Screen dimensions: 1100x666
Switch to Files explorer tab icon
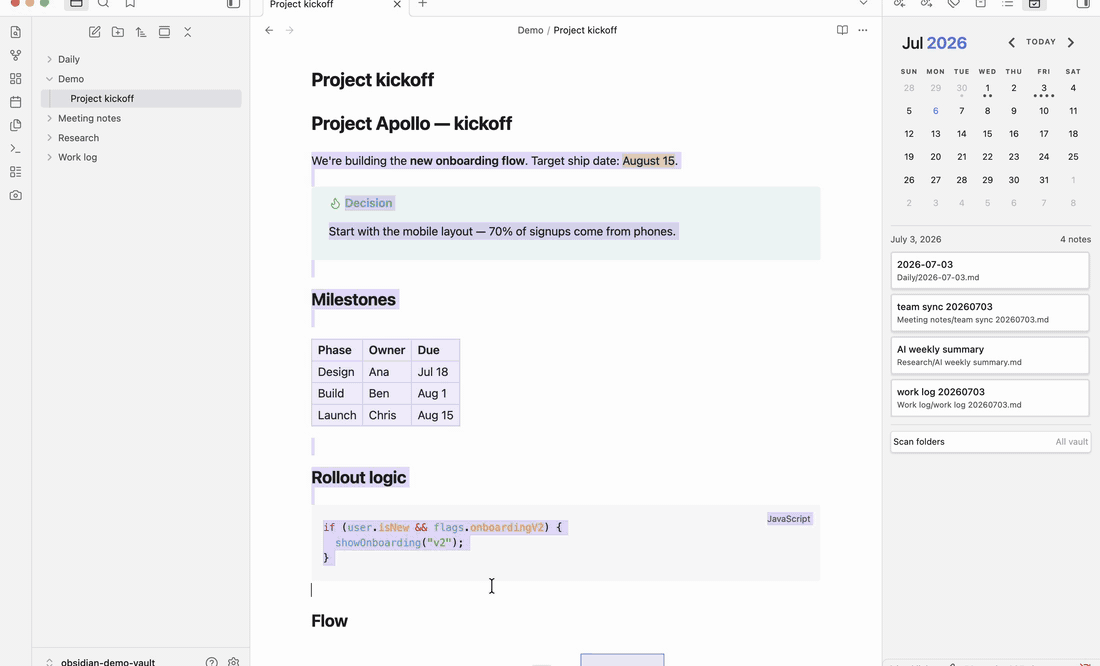point(76,4)
